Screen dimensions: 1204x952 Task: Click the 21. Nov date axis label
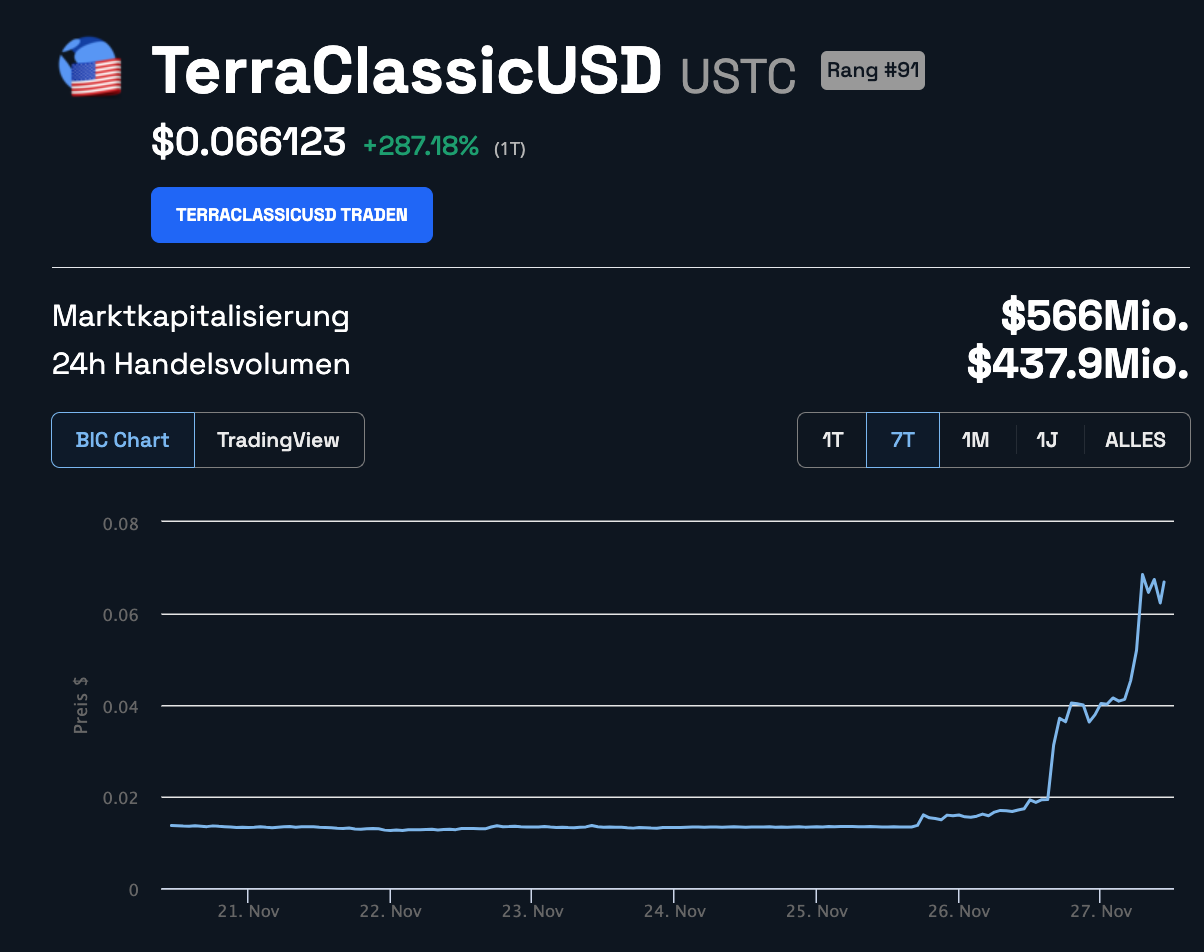click(248, 911)
